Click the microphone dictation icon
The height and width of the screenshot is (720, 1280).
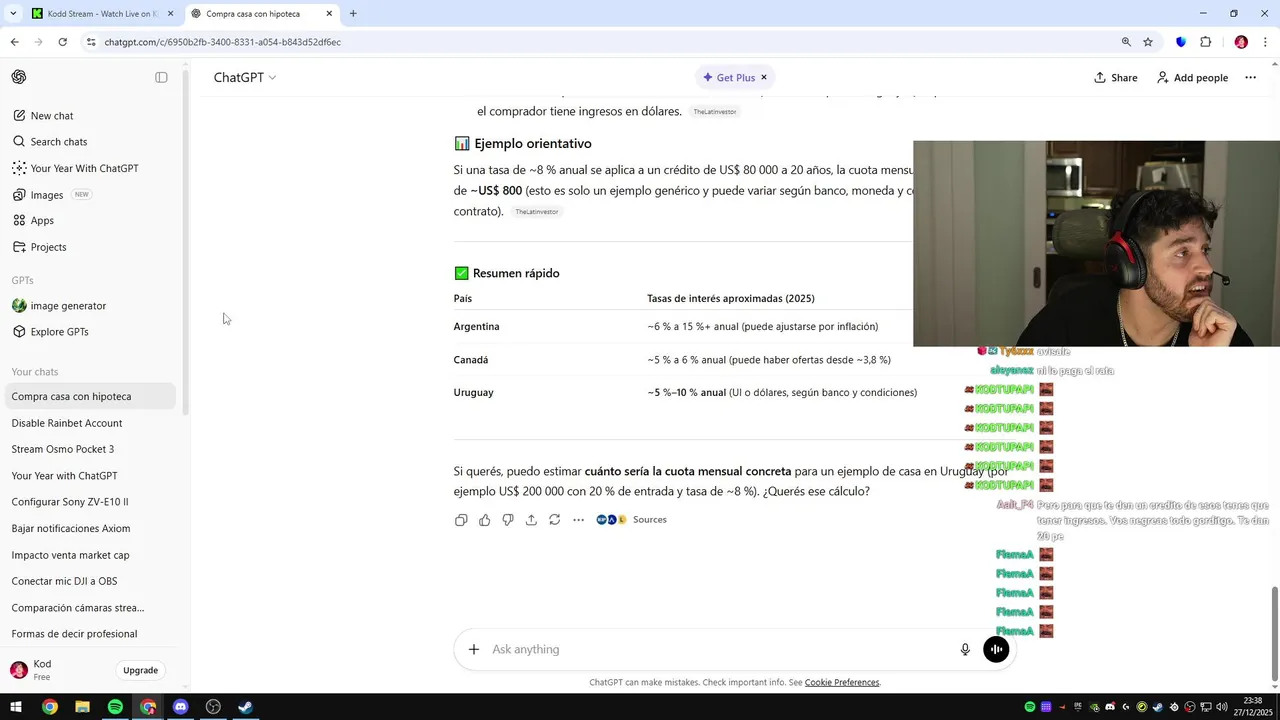[x=965, y=649]
